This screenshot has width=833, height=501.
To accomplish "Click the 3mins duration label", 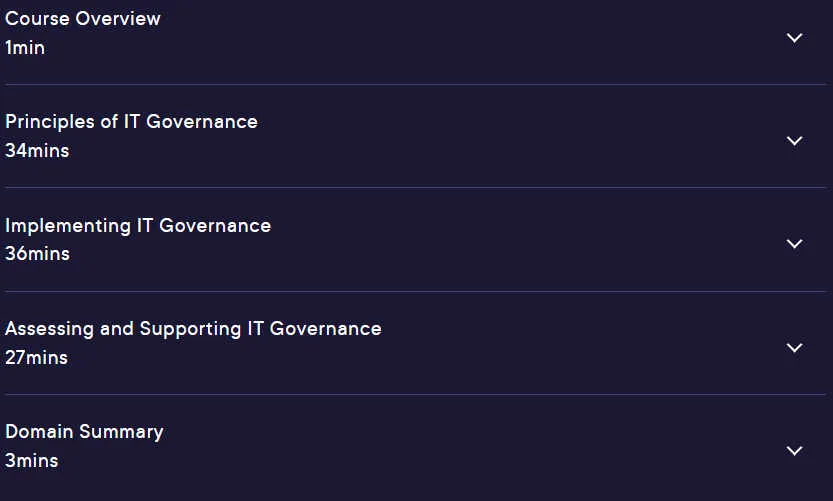I will click(x=32, y=461).
